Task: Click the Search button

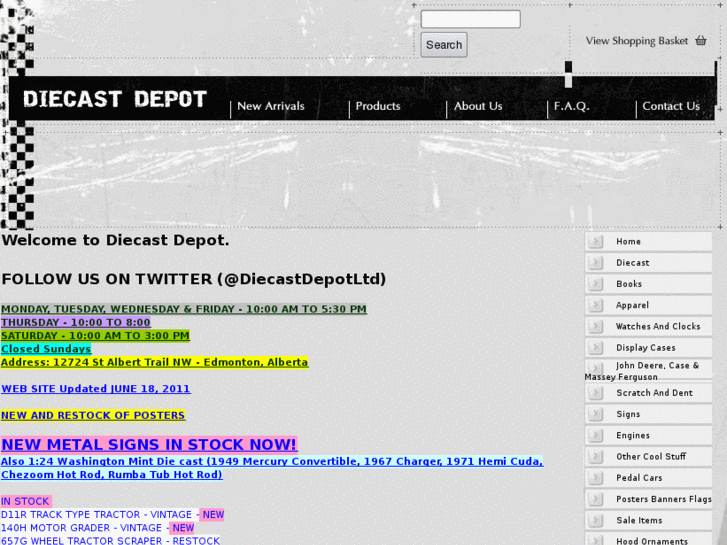Action: click(x=444, y=45)
